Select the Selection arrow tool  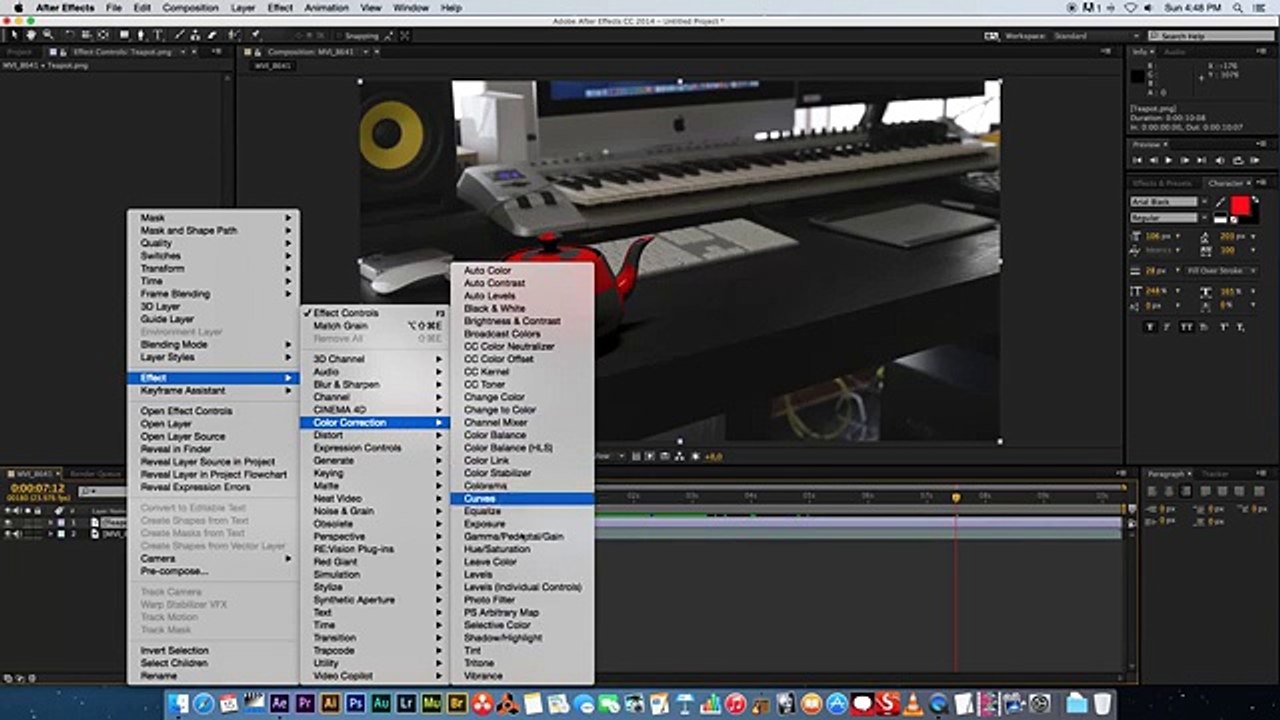(x=14, y=35)
